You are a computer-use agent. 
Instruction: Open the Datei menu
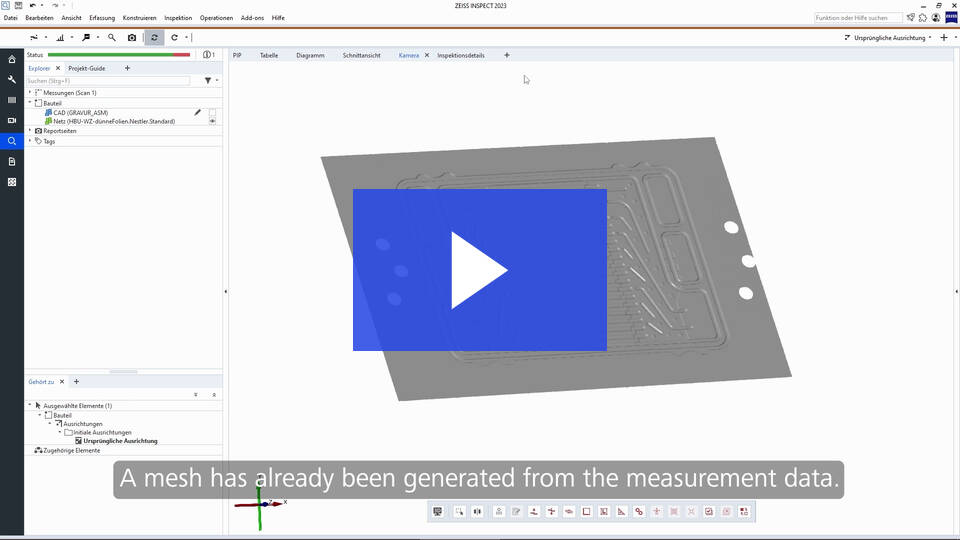click(10, 18)
